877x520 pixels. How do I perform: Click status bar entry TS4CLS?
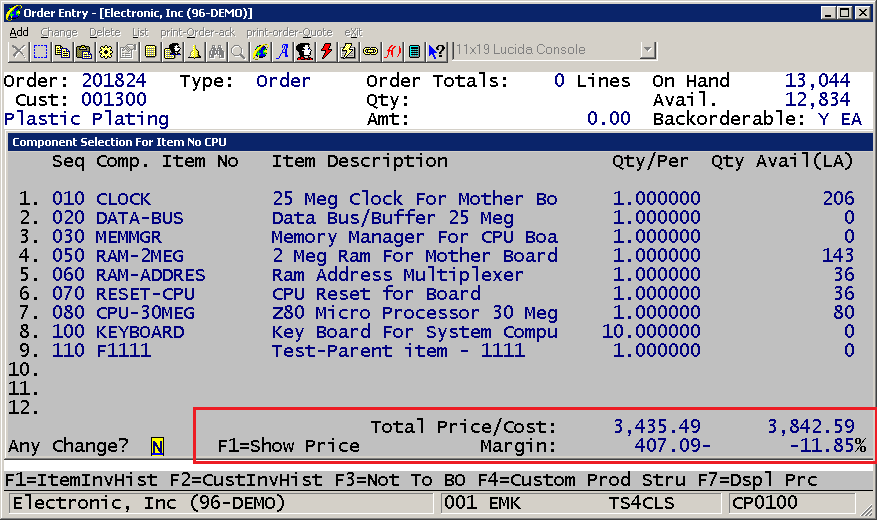pos(642,503)
